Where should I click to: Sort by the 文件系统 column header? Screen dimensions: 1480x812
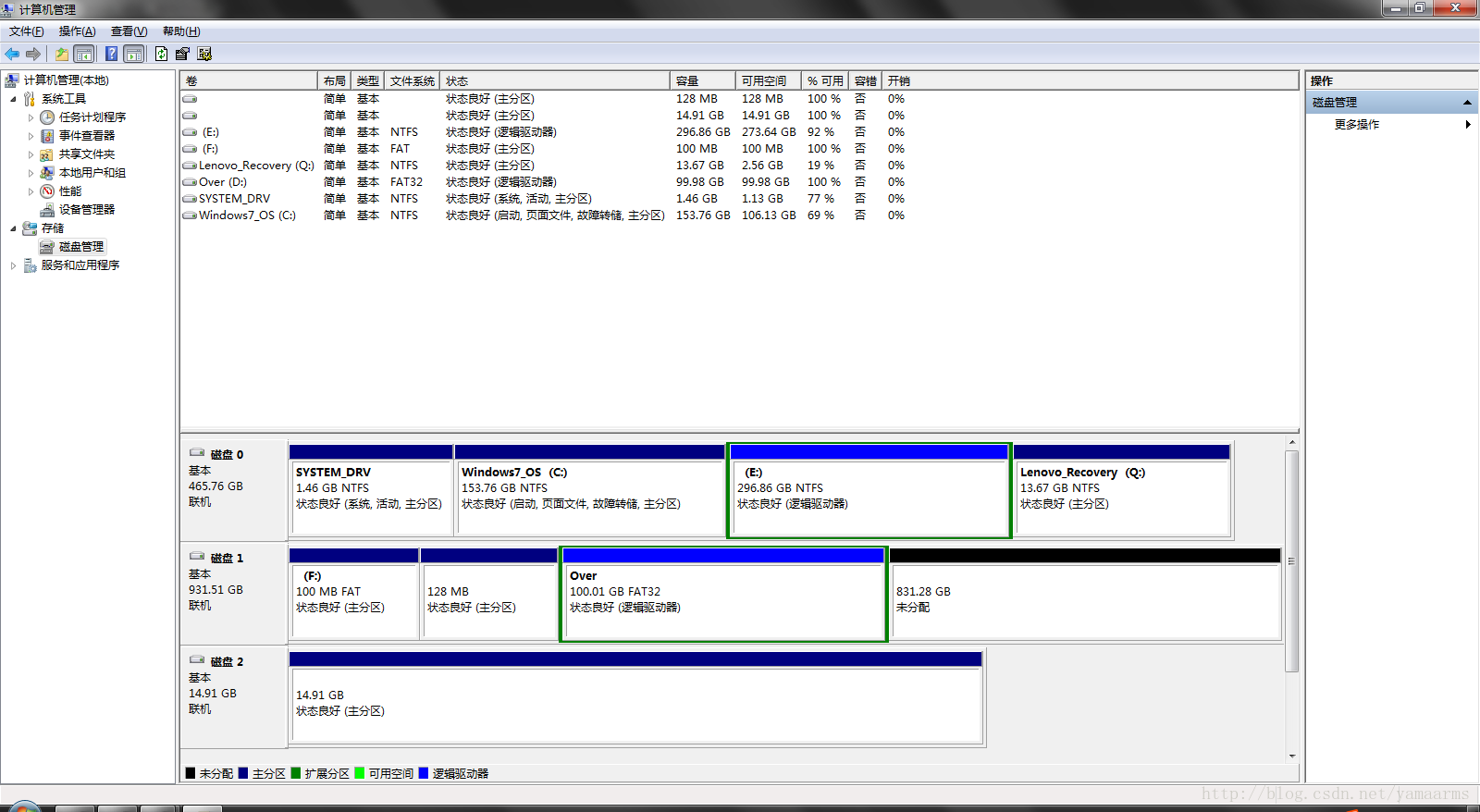point(413,81)
